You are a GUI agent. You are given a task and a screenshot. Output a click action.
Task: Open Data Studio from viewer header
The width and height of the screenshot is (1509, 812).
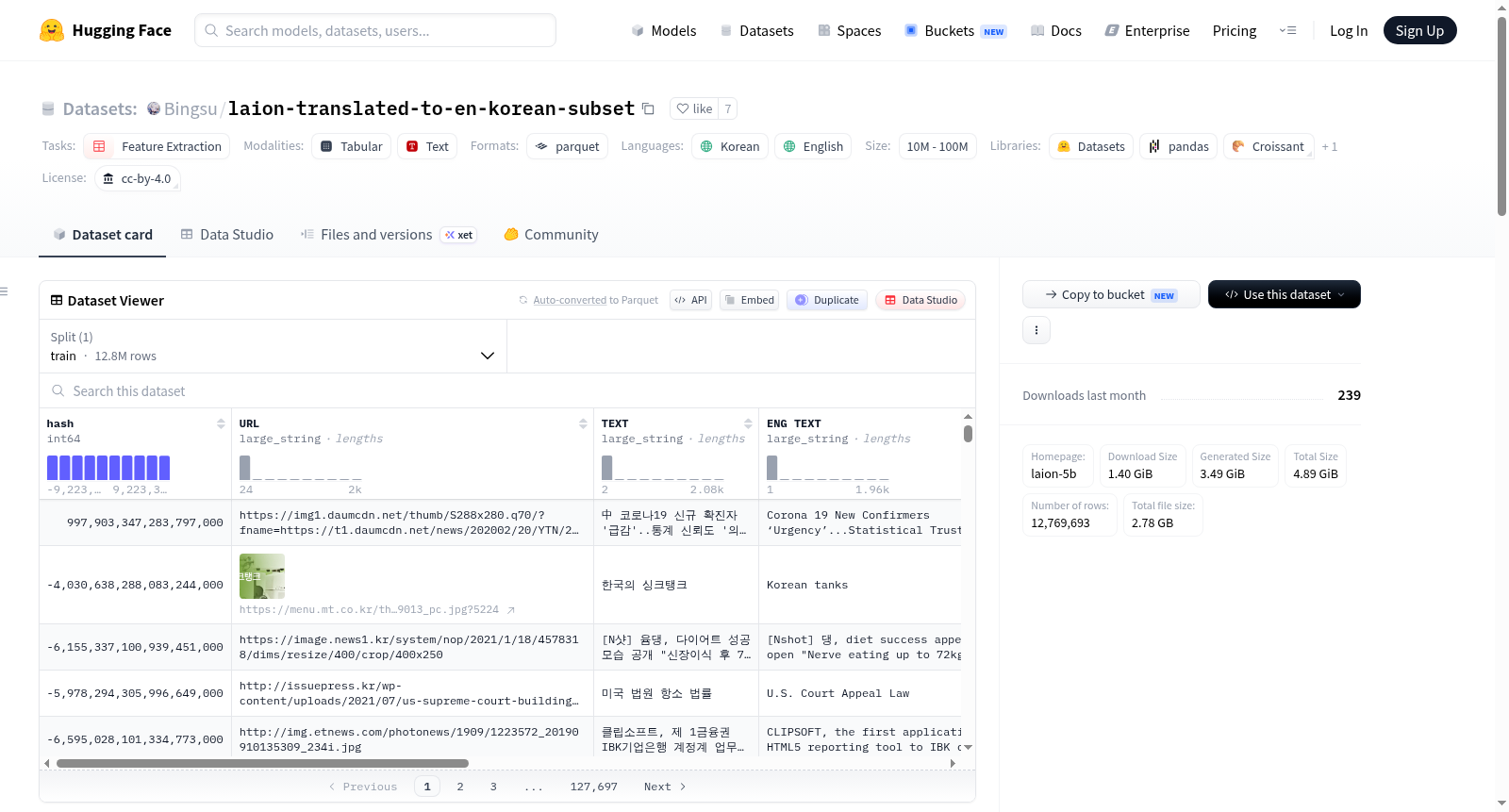[920, 300]
